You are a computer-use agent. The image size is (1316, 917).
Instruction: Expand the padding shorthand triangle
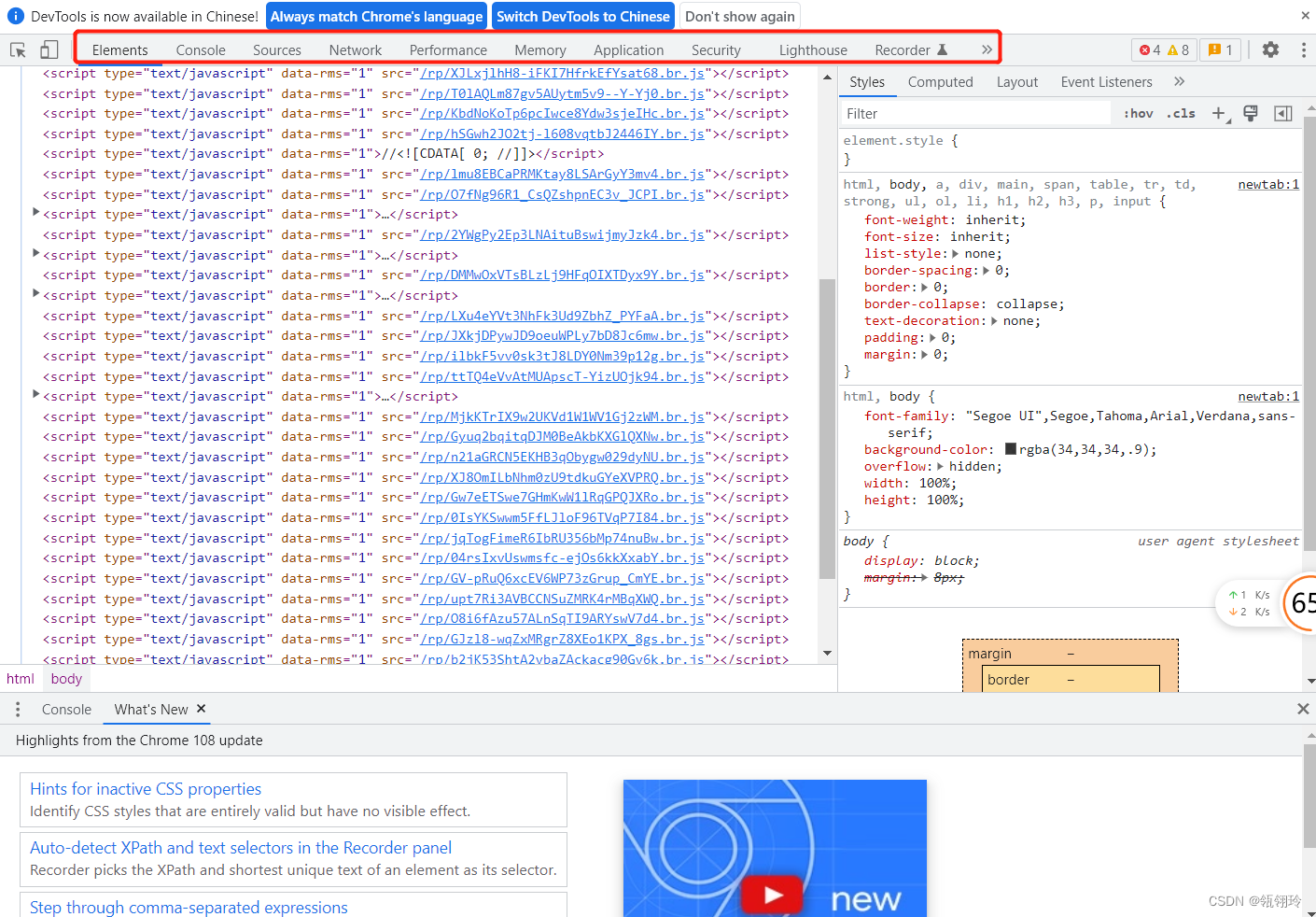(932, 338)
